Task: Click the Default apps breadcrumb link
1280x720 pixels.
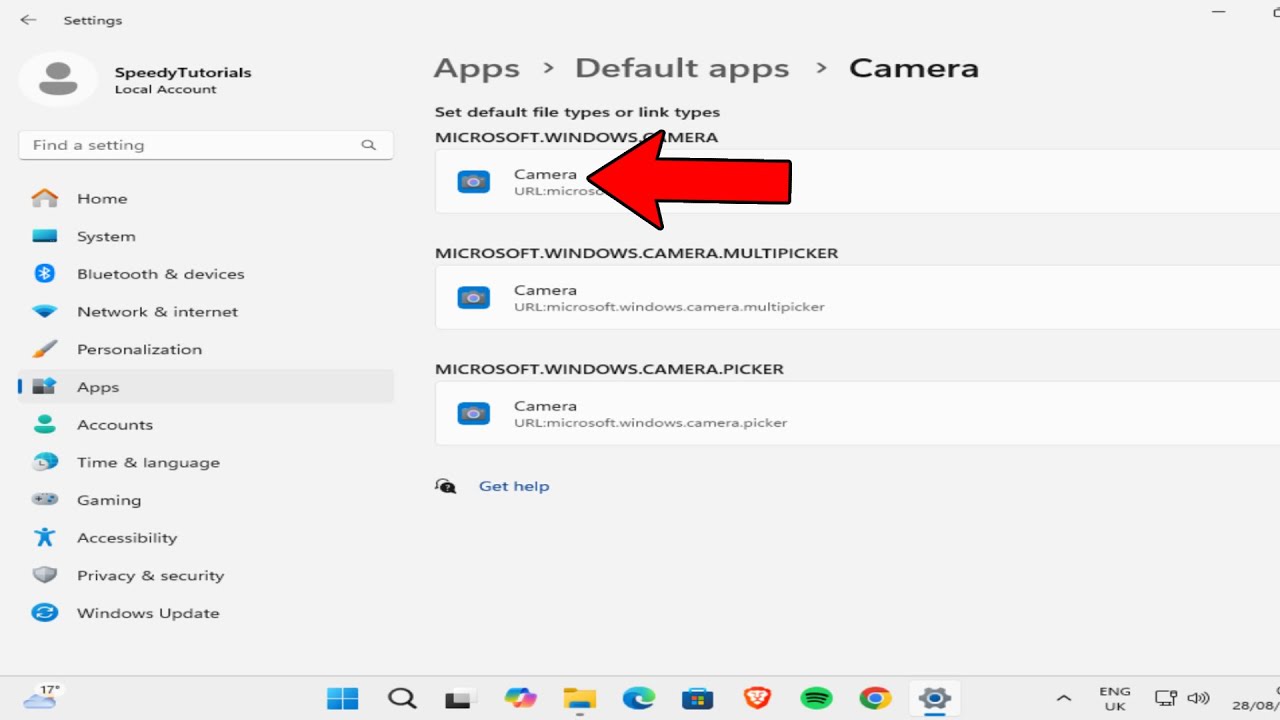Action: pyautogui.click(x=682, y=68)
